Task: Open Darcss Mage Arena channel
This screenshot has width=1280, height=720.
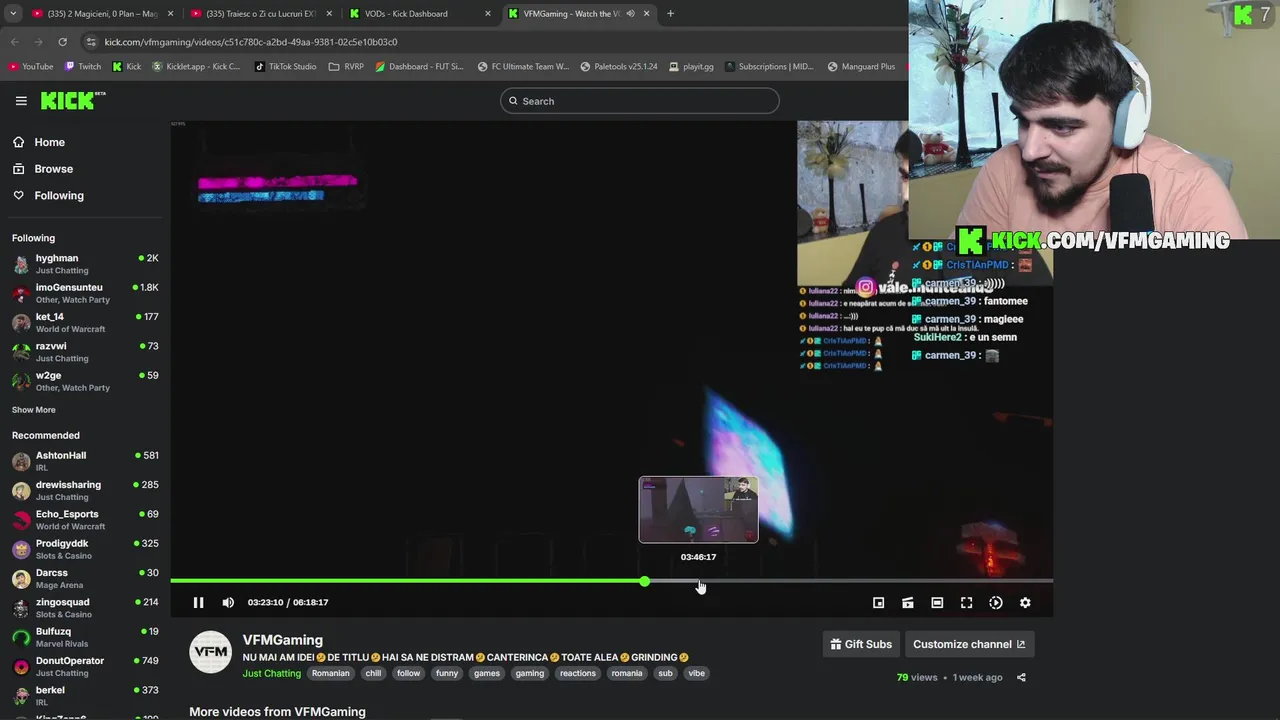Action: (85, 578)
